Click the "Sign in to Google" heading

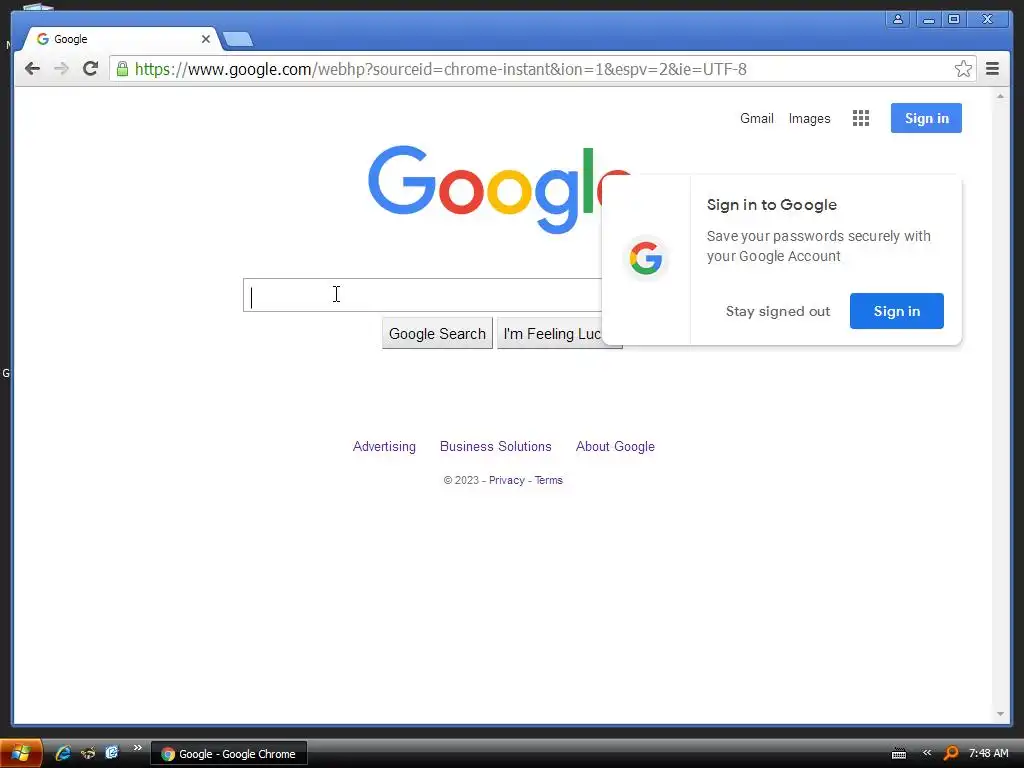(771, 204)
